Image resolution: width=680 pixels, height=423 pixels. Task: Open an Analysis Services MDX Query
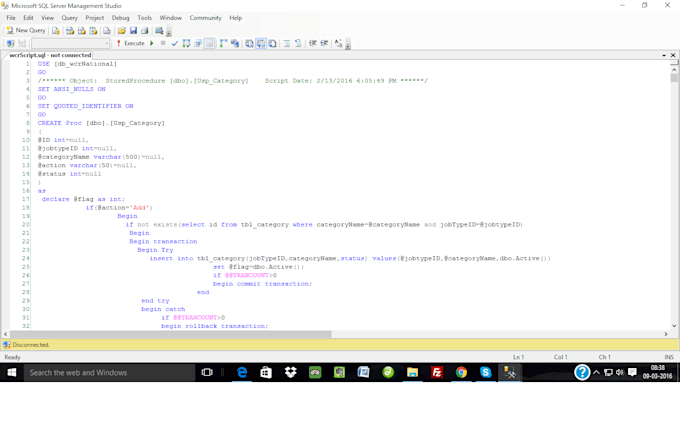tap(70, 30)
